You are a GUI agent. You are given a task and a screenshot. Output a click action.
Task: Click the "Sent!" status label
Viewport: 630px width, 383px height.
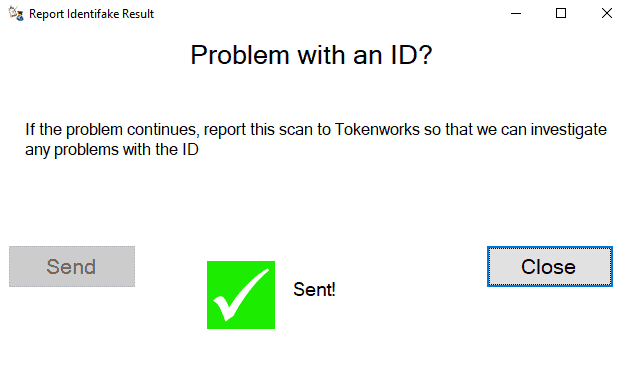coord(314,289)
